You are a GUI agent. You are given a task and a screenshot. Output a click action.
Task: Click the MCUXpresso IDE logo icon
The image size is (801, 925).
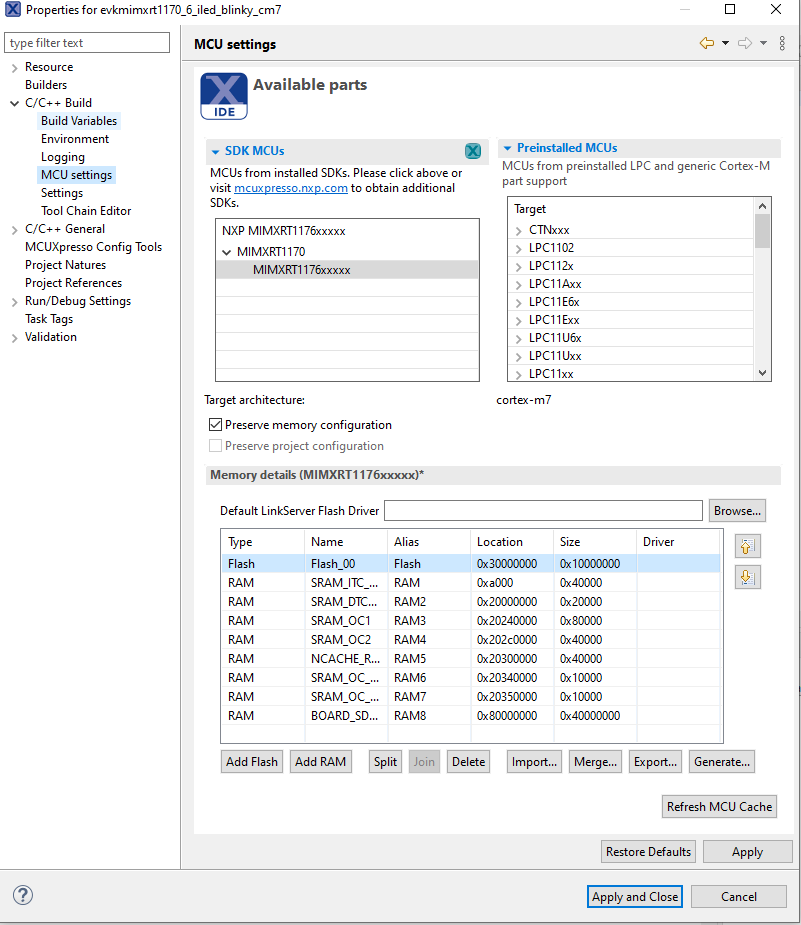point(223,97)
